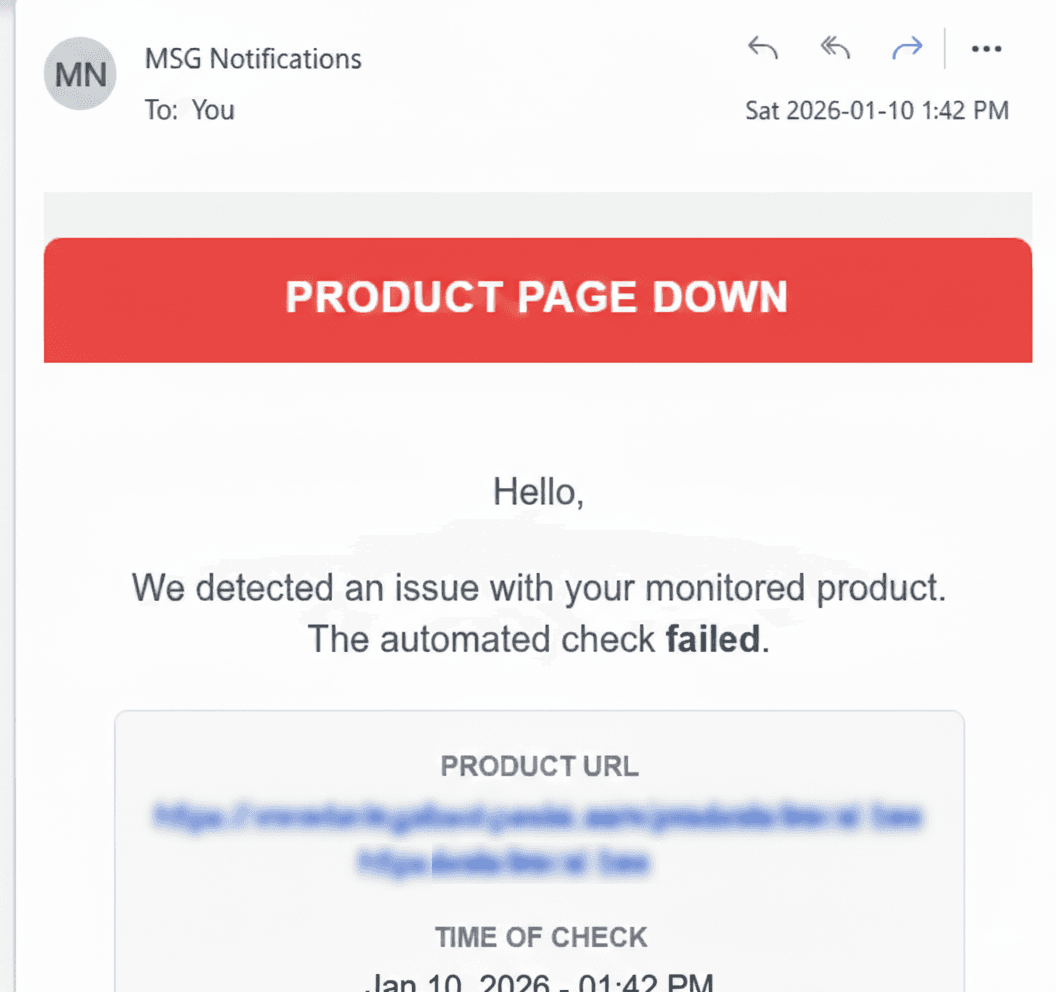
Task: Select the bold word failed in message body
Action: coord(710,639)
